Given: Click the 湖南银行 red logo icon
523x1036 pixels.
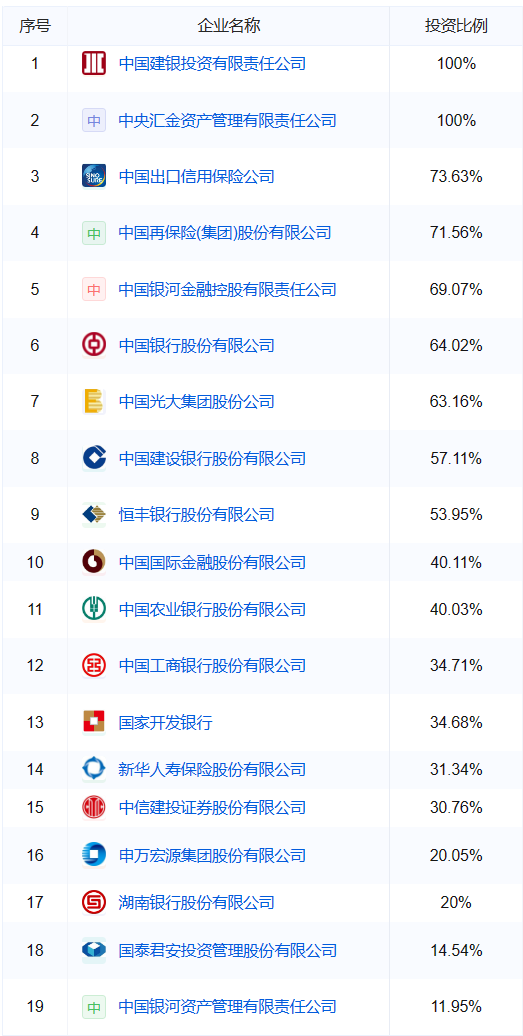Looking at the screenshot, I should 94,902.
